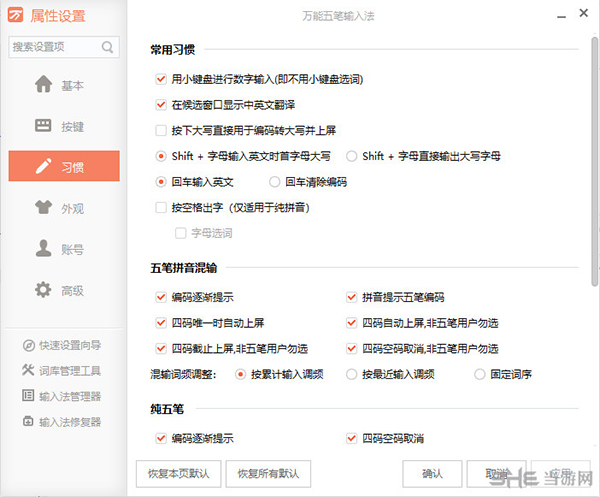
Task: Select 回车输入英文 radio option
Action: (x=161, y=182)
